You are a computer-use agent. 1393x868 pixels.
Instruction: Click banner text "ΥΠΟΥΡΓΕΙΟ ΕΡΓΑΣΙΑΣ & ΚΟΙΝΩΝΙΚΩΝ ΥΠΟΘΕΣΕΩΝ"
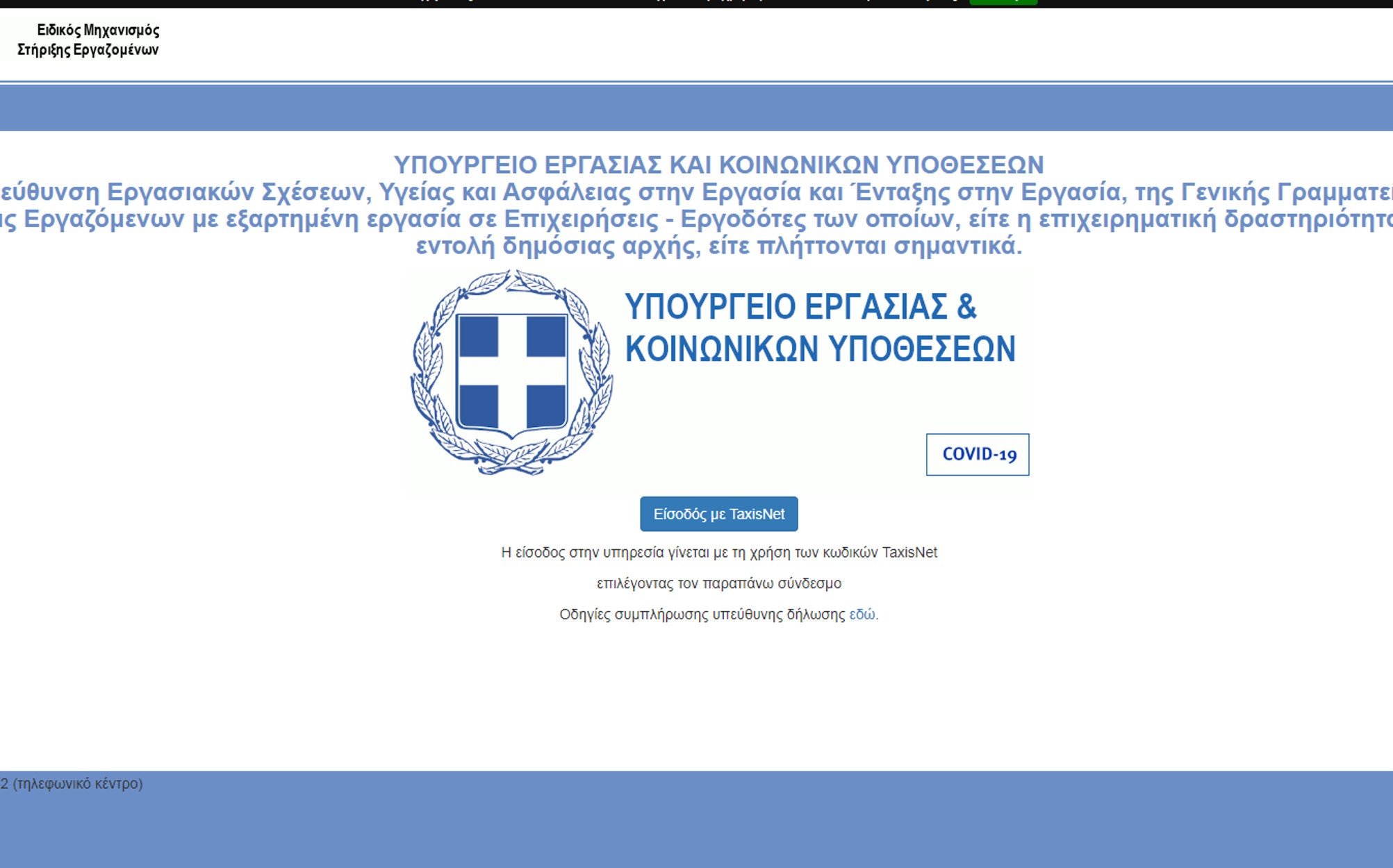820,327
